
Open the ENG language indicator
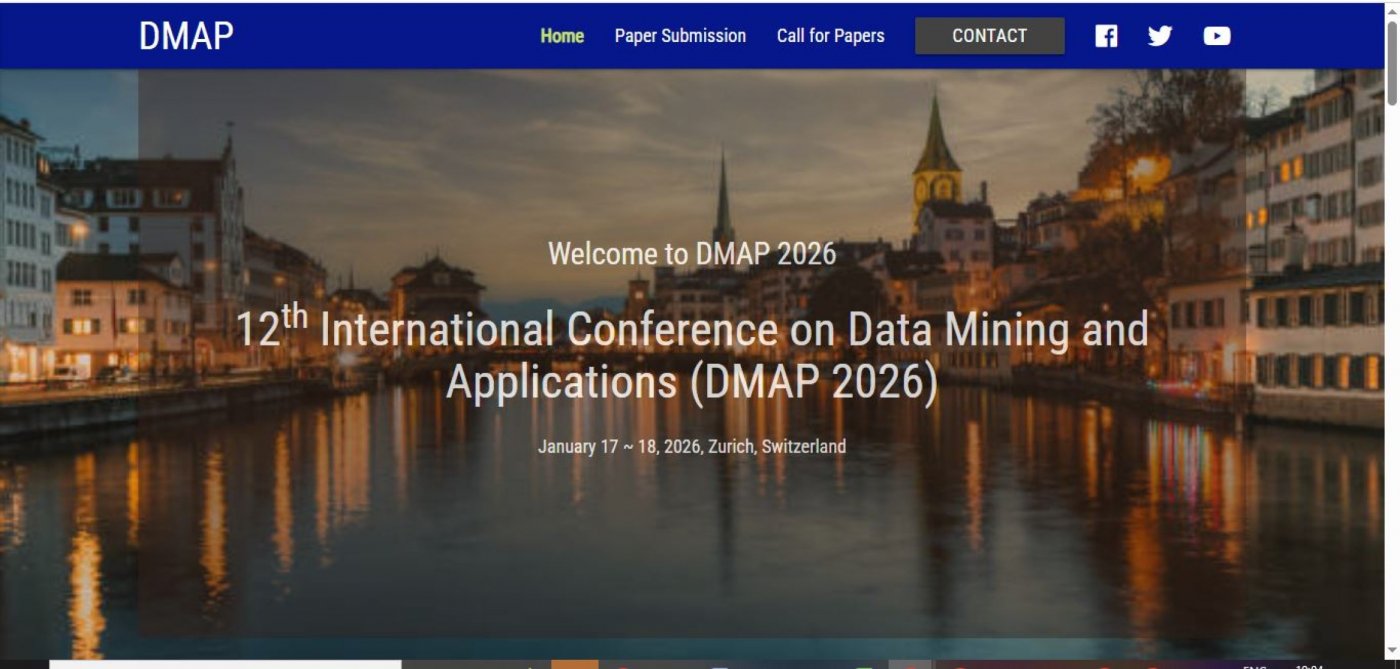1254,666
